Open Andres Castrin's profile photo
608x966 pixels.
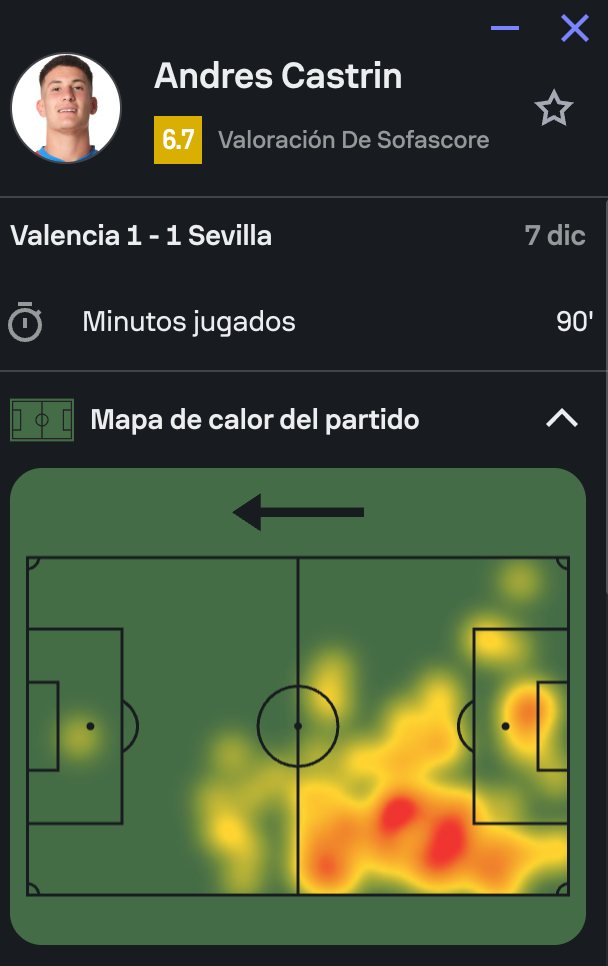click(x=66, y=108)
